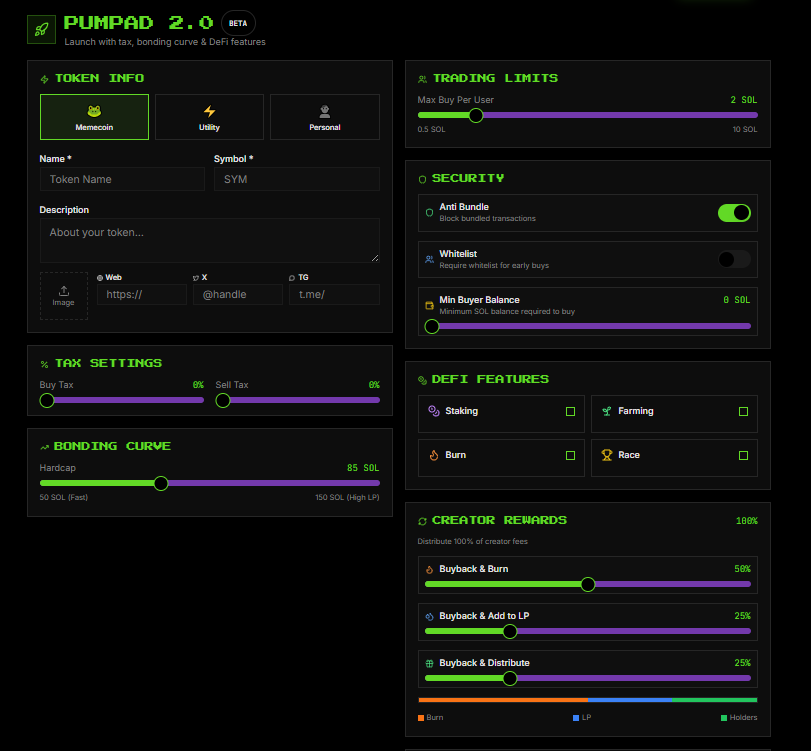
Task: Click the Buyback & Distribute slider handle
Action: tap(510, 679)
